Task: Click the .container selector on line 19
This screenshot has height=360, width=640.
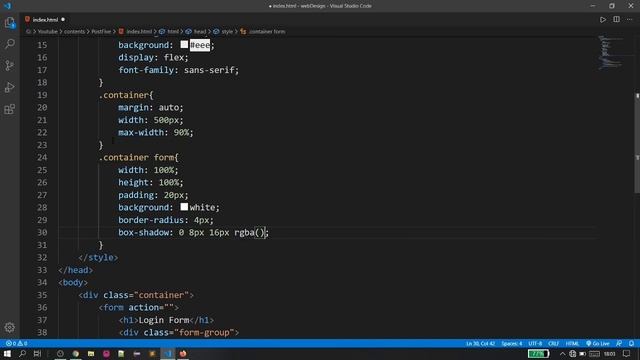Action: point(124,95)
